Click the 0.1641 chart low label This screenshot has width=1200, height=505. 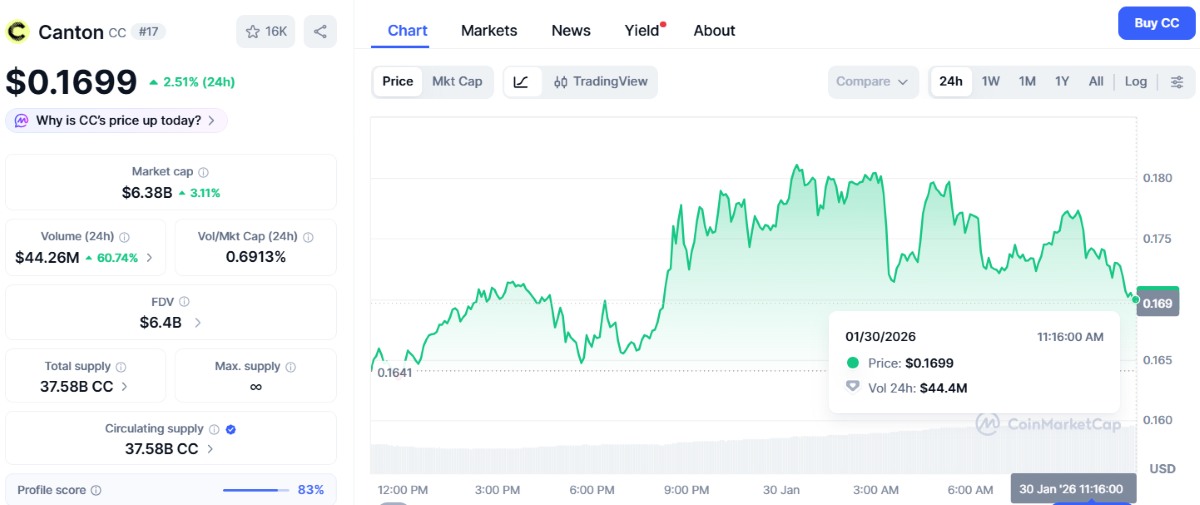pos(394,372)
